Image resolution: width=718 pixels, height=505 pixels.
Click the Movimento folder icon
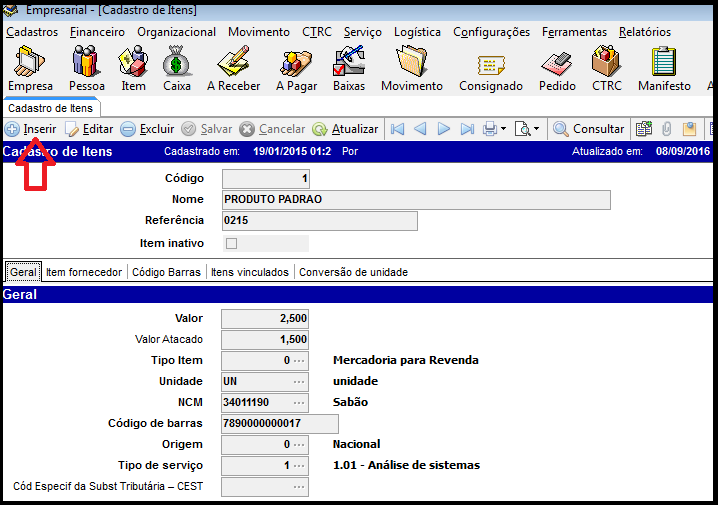[411, 68]
